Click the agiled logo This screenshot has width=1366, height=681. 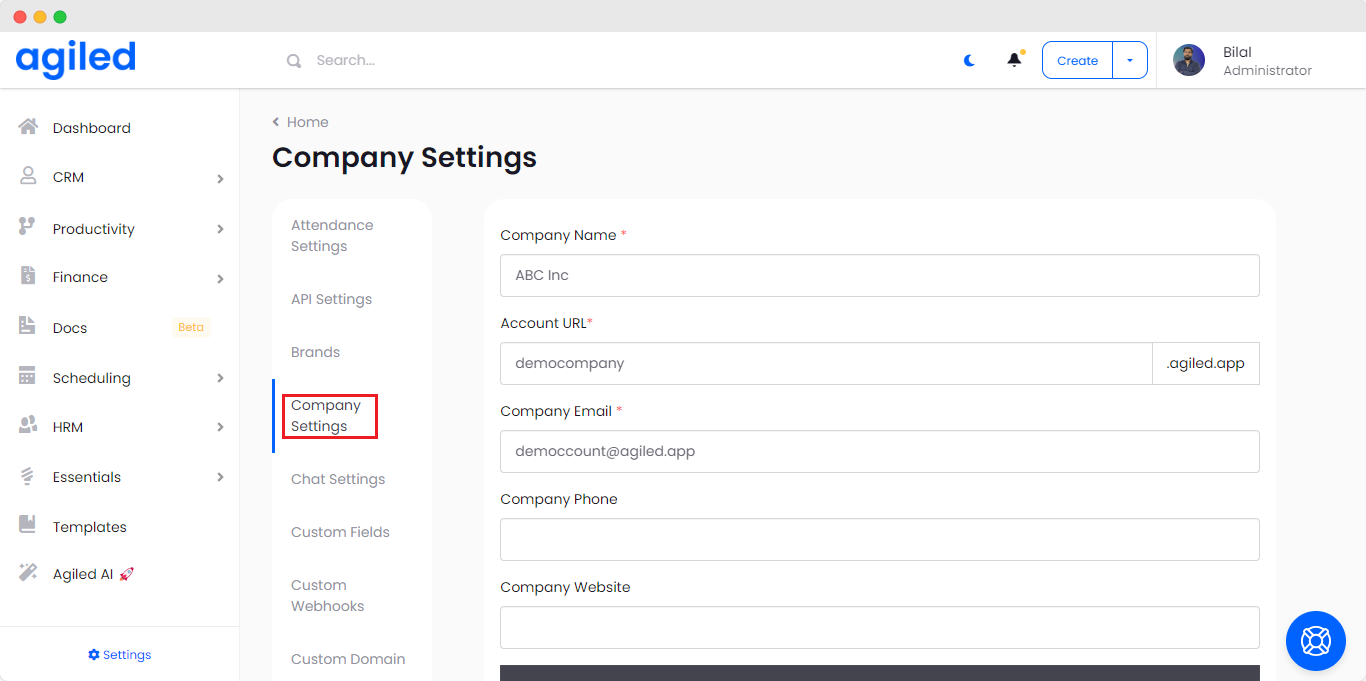[76, 60]
